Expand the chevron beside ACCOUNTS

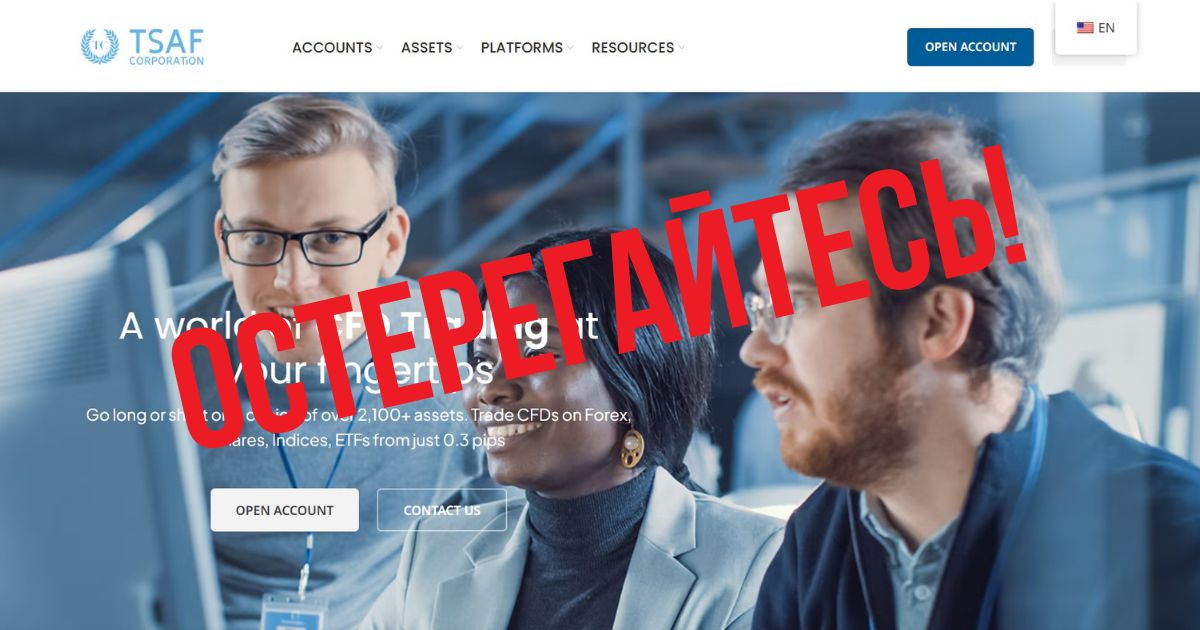[379, 48]
